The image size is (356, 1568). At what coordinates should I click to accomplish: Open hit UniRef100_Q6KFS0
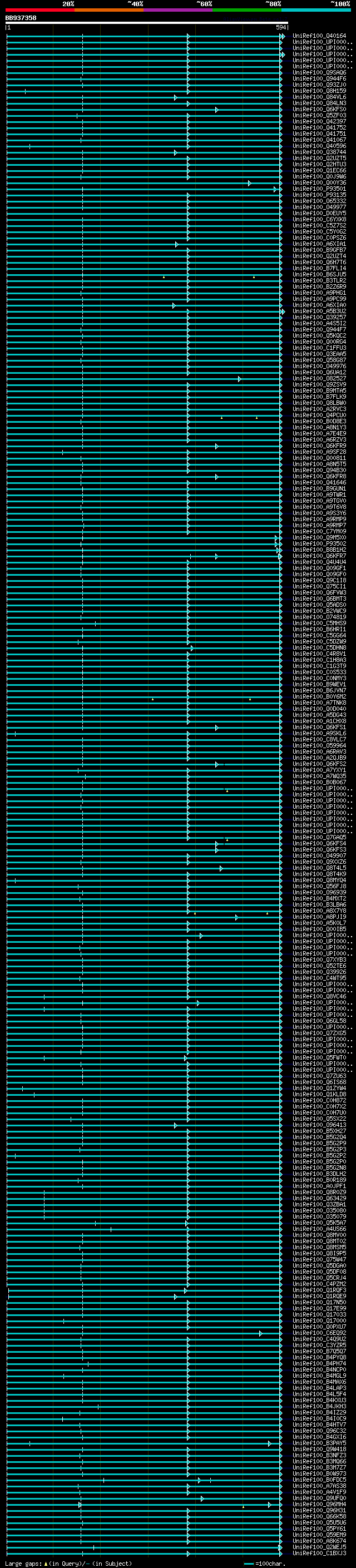(319, 110)
